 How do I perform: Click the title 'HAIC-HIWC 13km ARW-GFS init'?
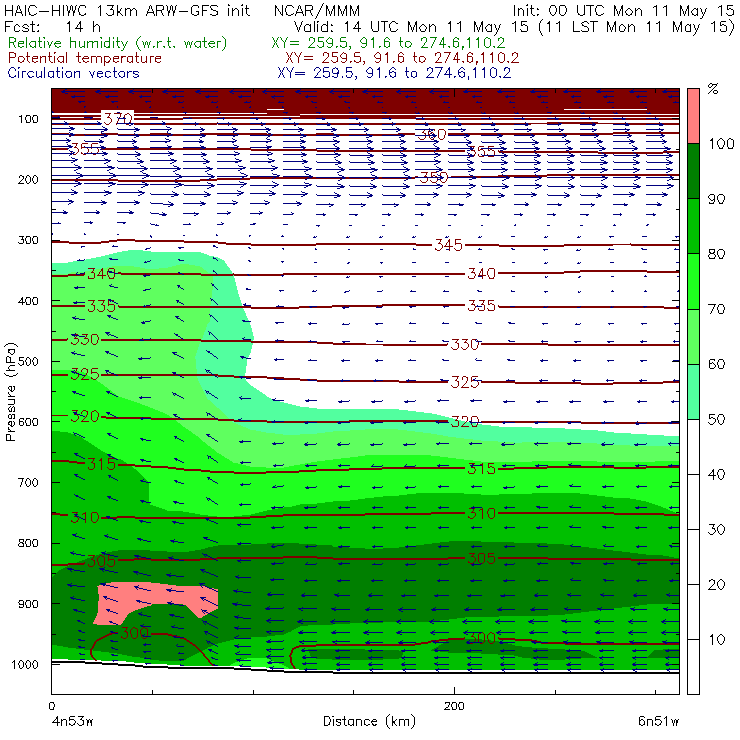(x=127, y=10)
